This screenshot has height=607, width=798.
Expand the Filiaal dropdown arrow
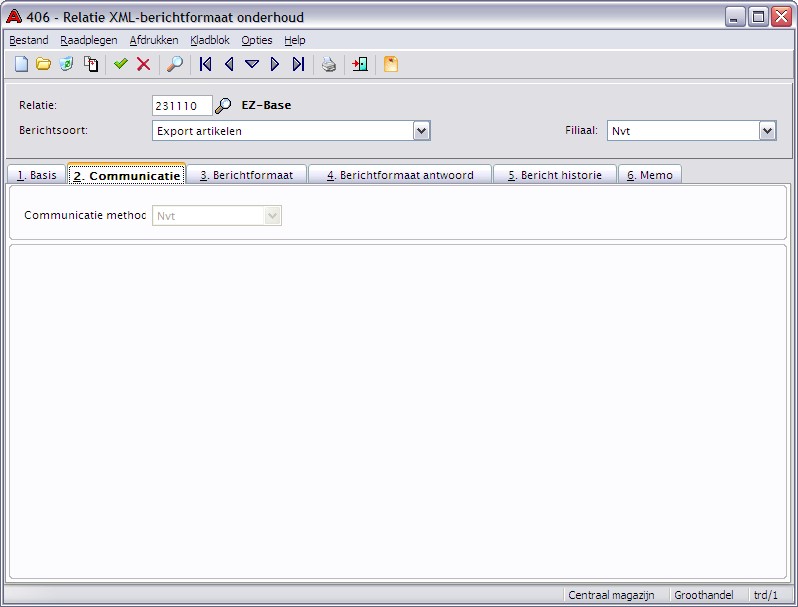click(x=767, y=131)
